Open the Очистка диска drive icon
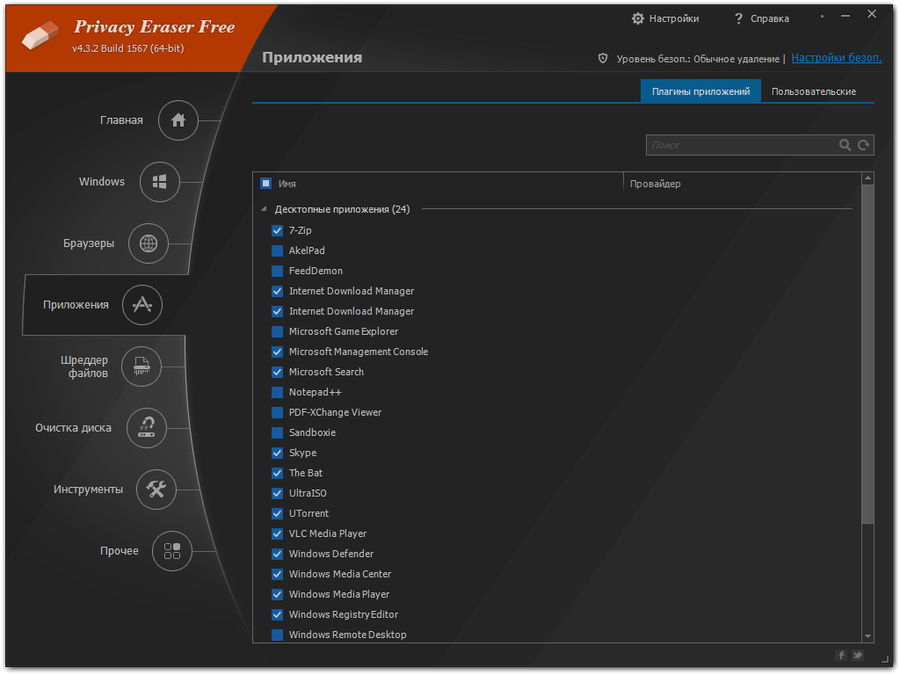Viewport: 900px width, 675px height. pos(147,428)
